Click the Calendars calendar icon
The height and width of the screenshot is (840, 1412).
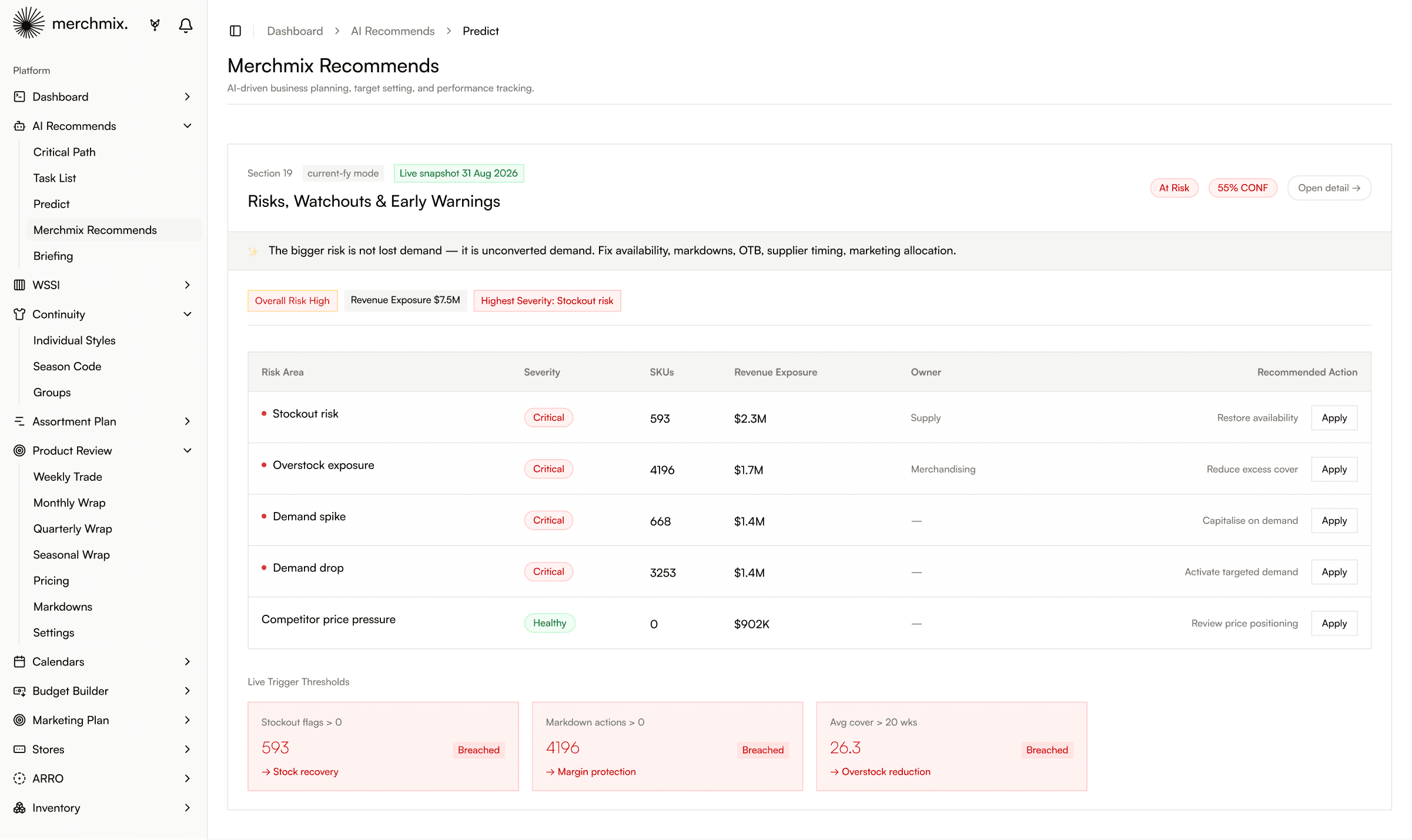point(19,661)
